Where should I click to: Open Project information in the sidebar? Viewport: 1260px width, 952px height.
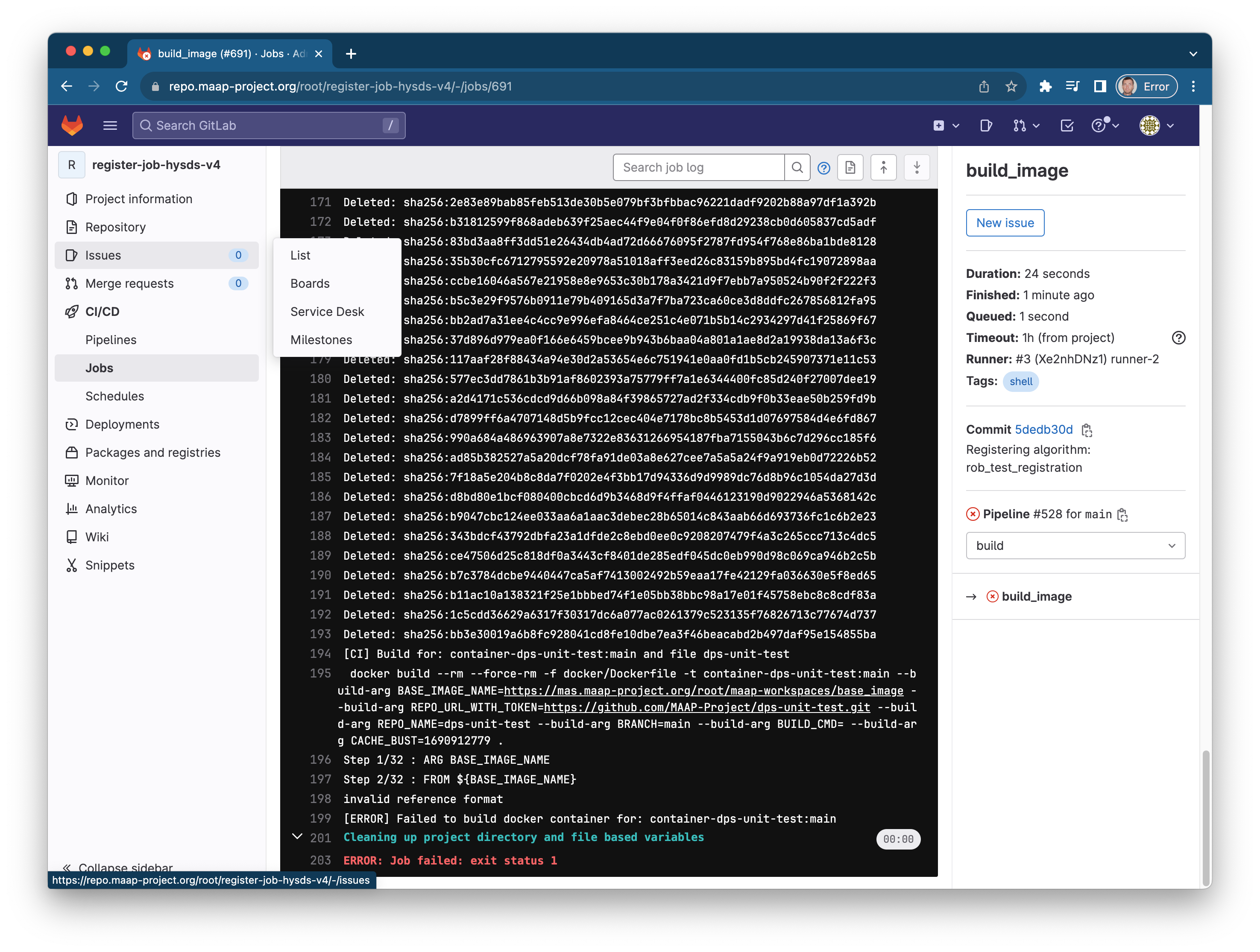click(x=157, y=199)
